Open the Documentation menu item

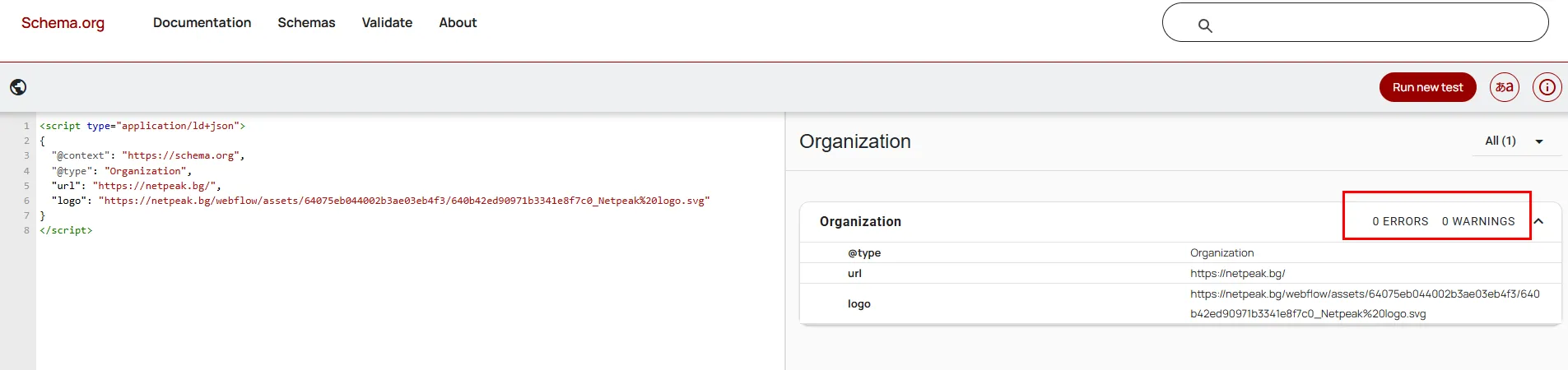(x=202, y=23)
